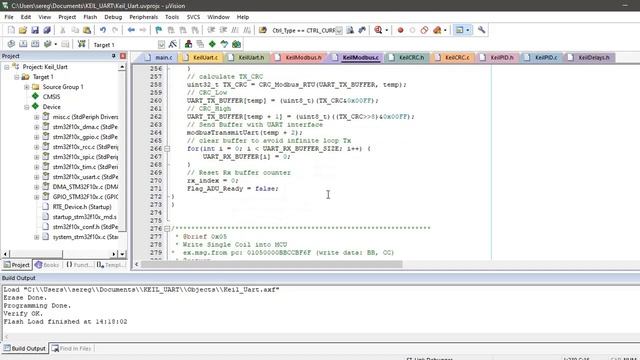Toggle enable/disable breakpoint hollow circle icon

click(x=412, y=30)
